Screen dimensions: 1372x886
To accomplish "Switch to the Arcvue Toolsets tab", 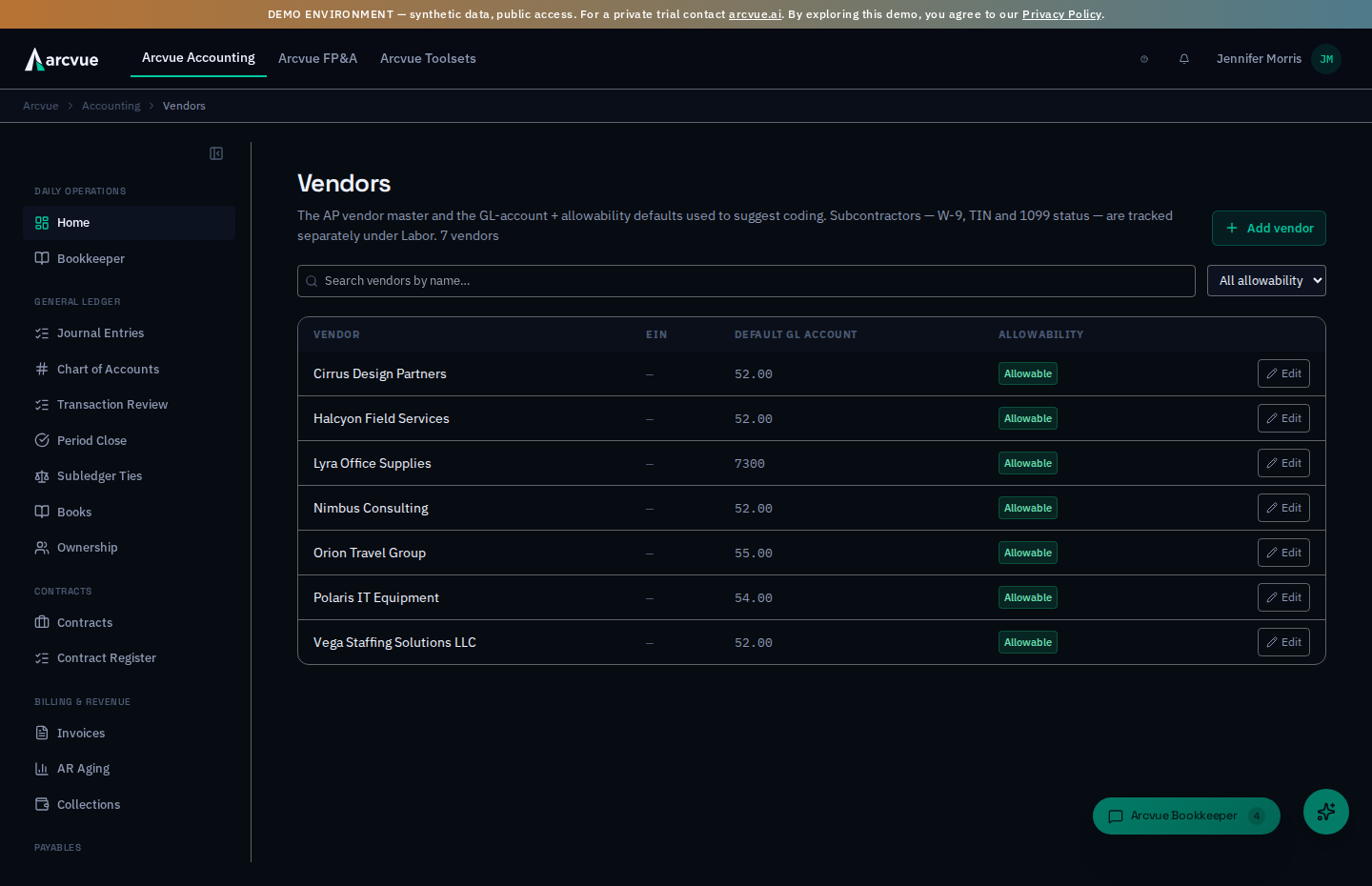I will pyautogui.click(x=428, y=58).
